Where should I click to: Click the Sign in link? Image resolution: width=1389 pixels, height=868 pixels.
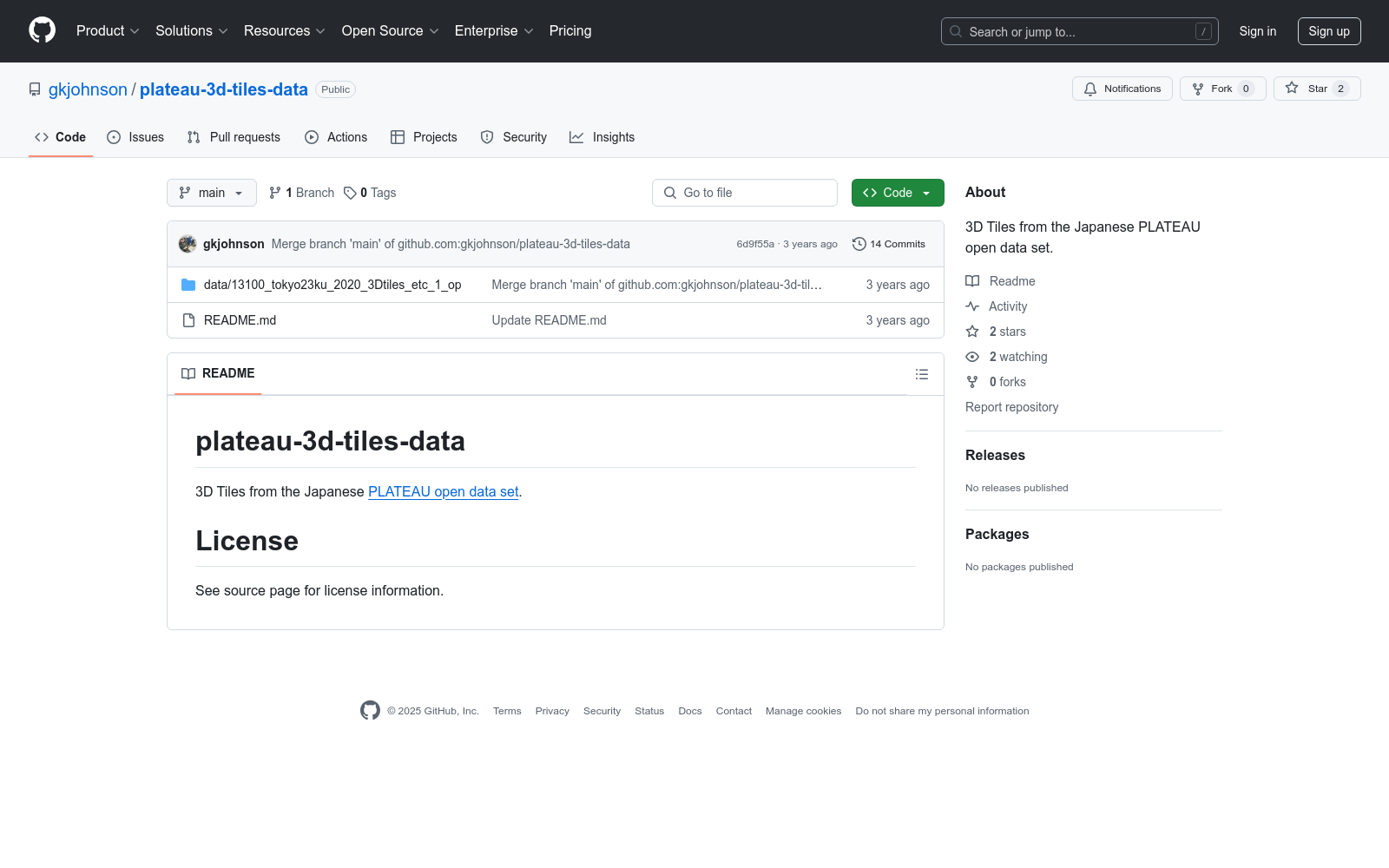tap(1258, 31)
